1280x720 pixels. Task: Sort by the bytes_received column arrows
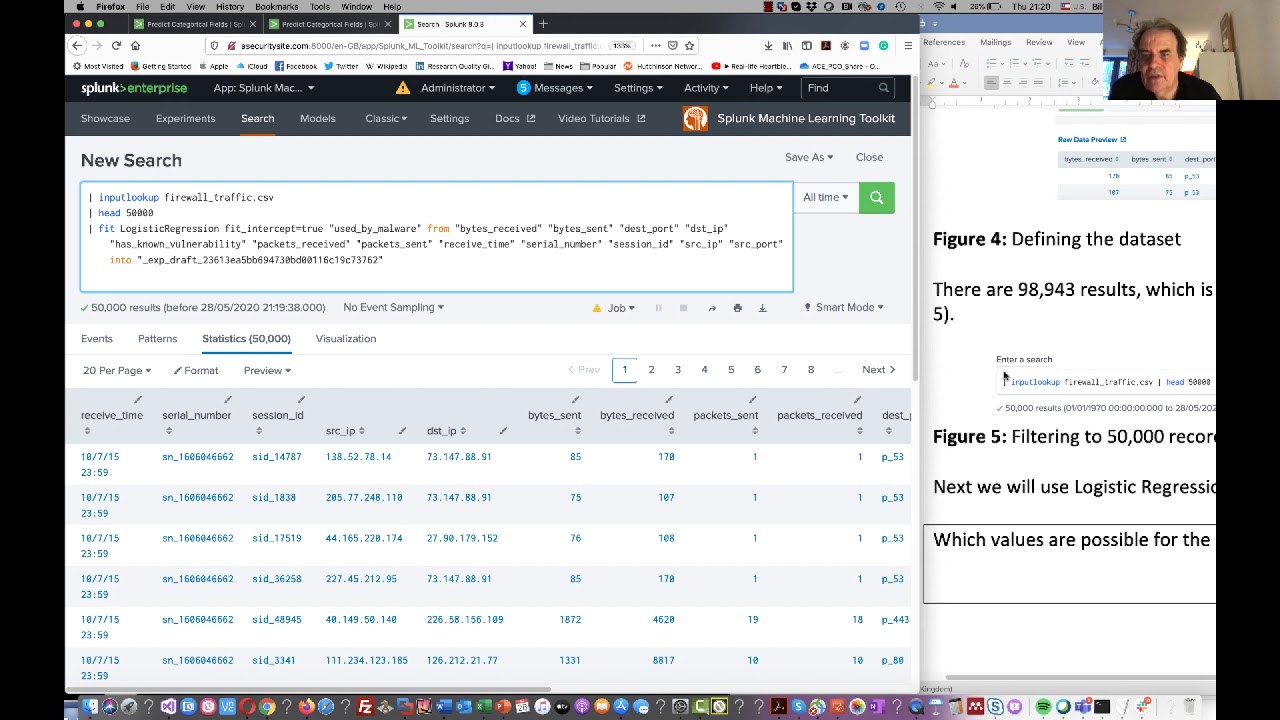[670, 431]
